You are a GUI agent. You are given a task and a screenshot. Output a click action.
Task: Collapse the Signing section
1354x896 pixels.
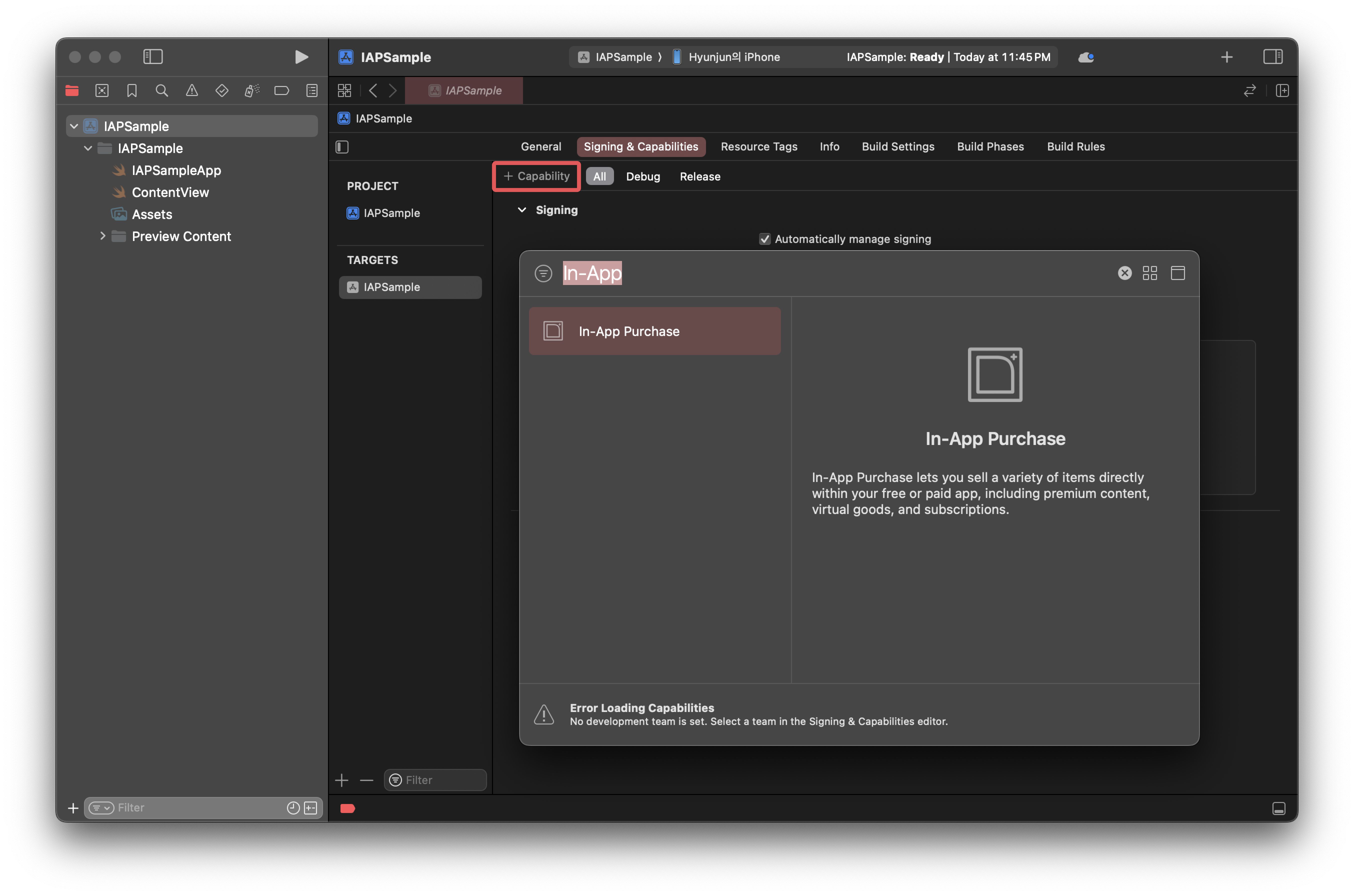pos(521,210)
